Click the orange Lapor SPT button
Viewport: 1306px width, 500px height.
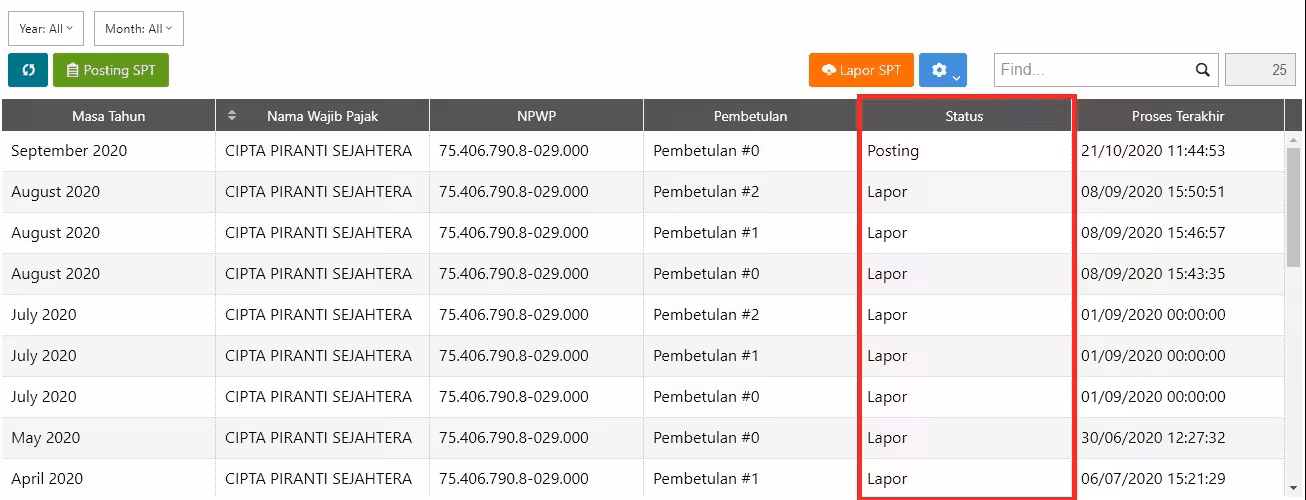tap(861, 70)
